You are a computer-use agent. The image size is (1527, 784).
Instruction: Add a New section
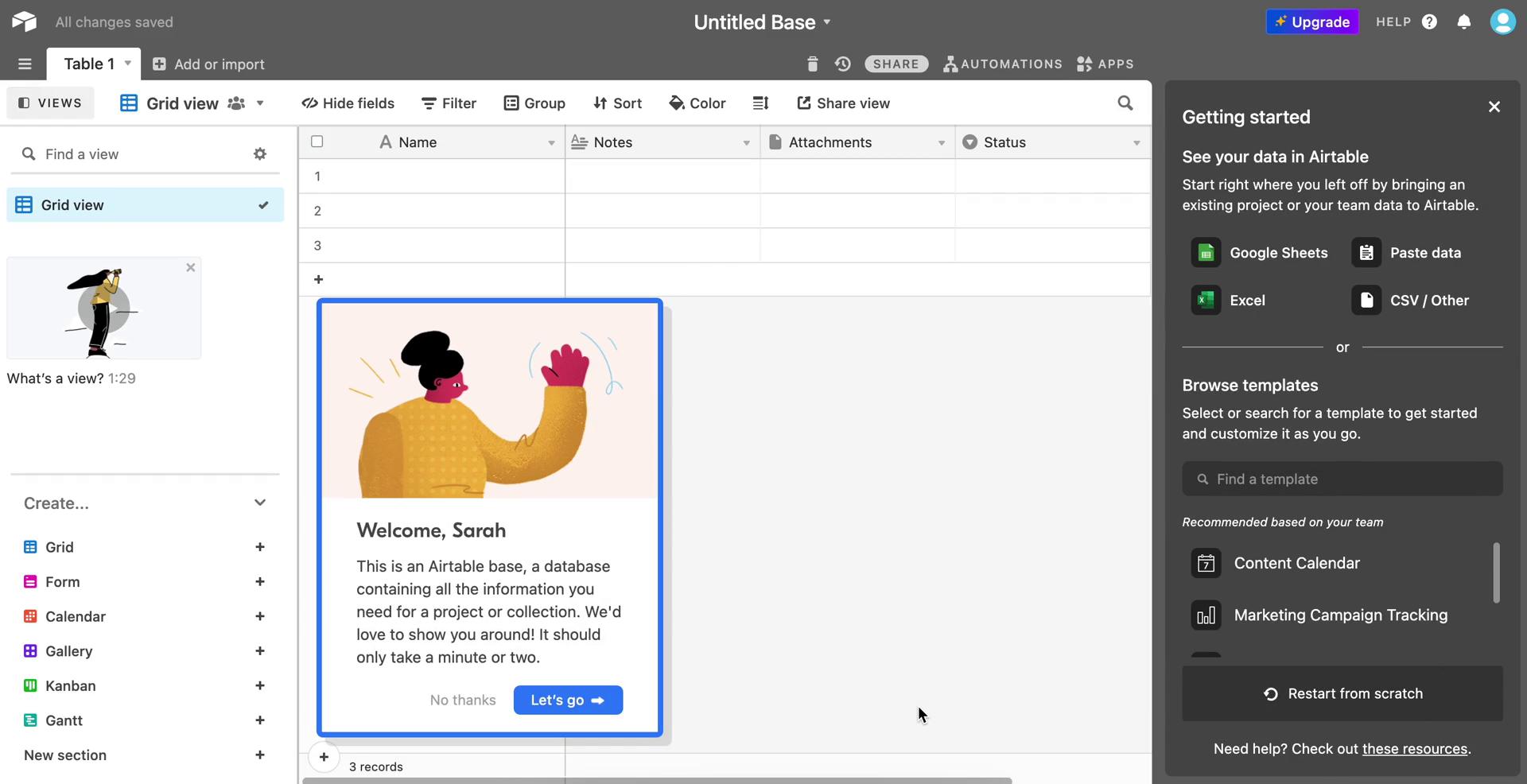click(259, 755)
